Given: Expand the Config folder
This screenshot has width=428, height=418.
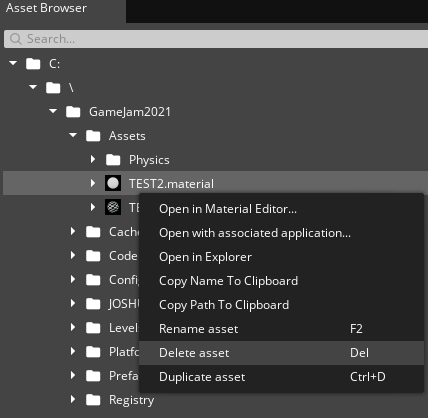Looking at the screenshot, I should click(73, 279).
